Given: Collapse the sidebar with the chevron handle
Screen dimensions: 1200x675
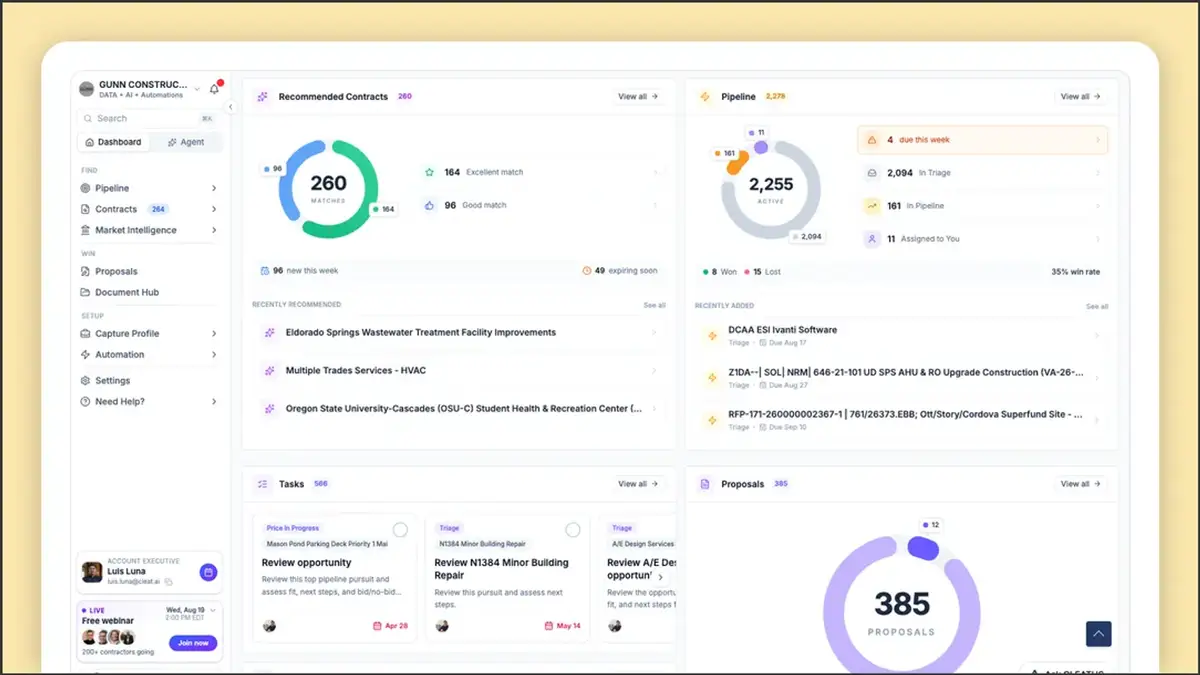Looking at the screenshot, I should (230, 106).
